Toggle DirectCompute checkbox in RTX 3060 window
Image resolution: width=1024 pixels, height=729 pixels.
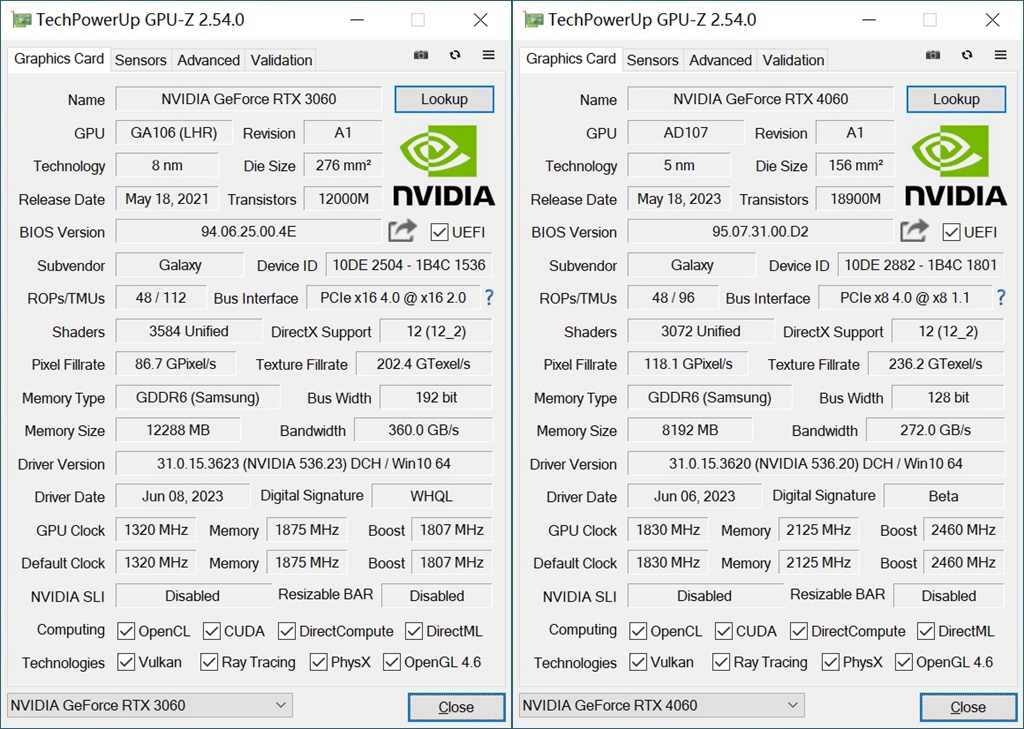(287, 631)
